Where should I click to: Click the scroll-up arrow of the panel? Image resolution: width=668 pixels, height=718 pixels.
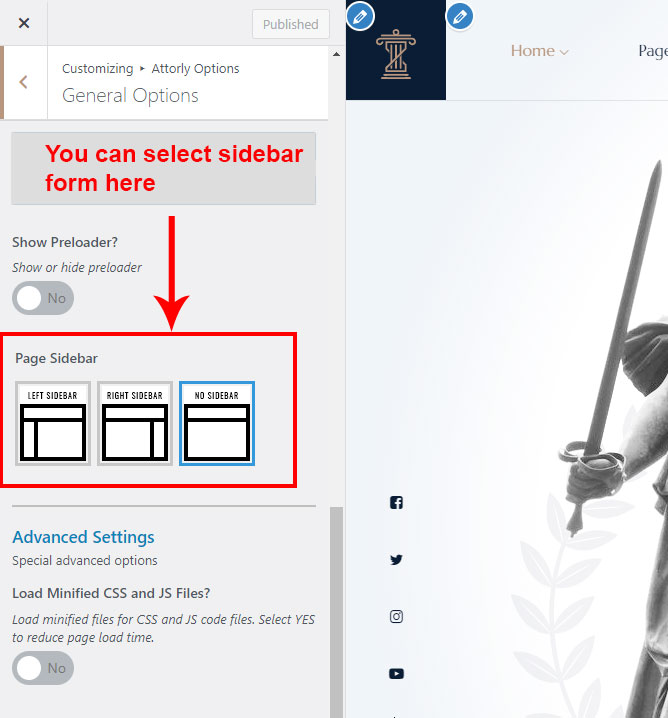[337, 54]
